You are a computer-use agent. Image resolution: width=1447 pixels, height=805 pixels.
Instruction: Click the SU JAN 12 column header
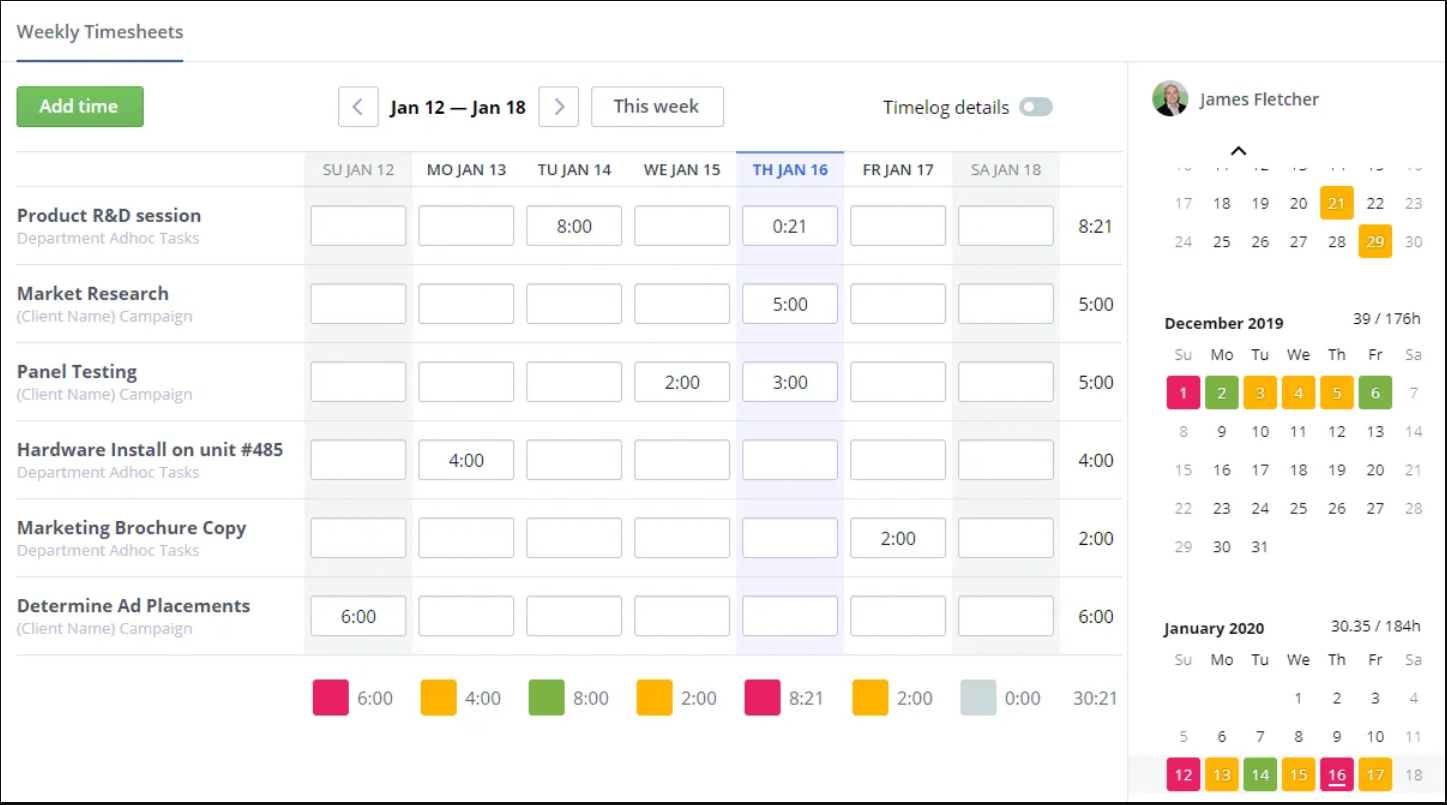coord(358,170)
